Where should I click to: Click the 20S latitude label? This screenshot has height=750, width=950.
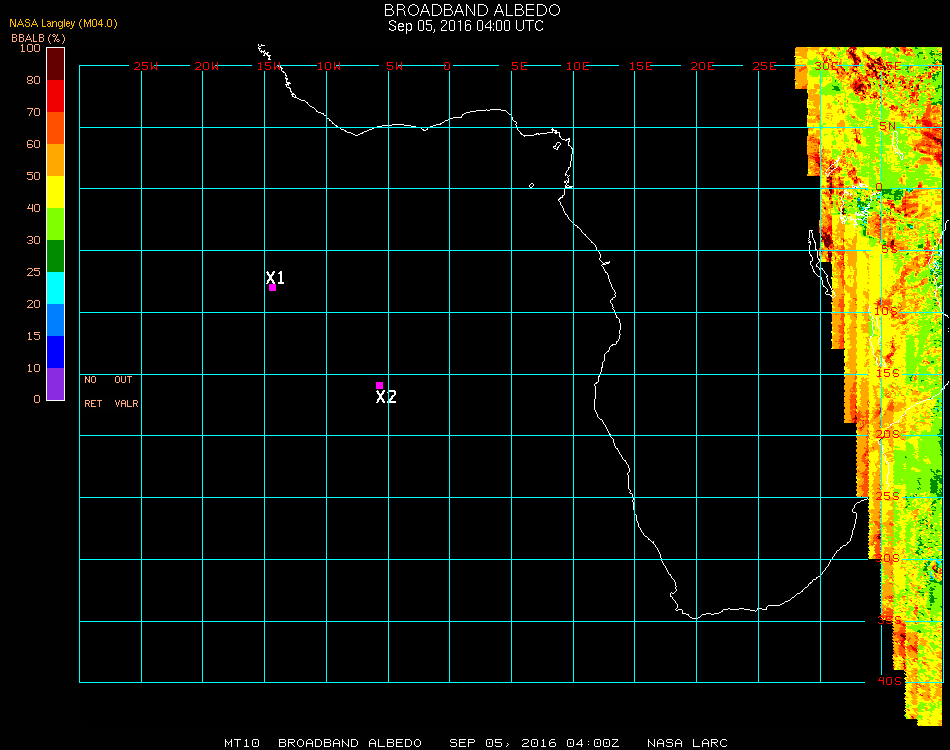(888, 434)
